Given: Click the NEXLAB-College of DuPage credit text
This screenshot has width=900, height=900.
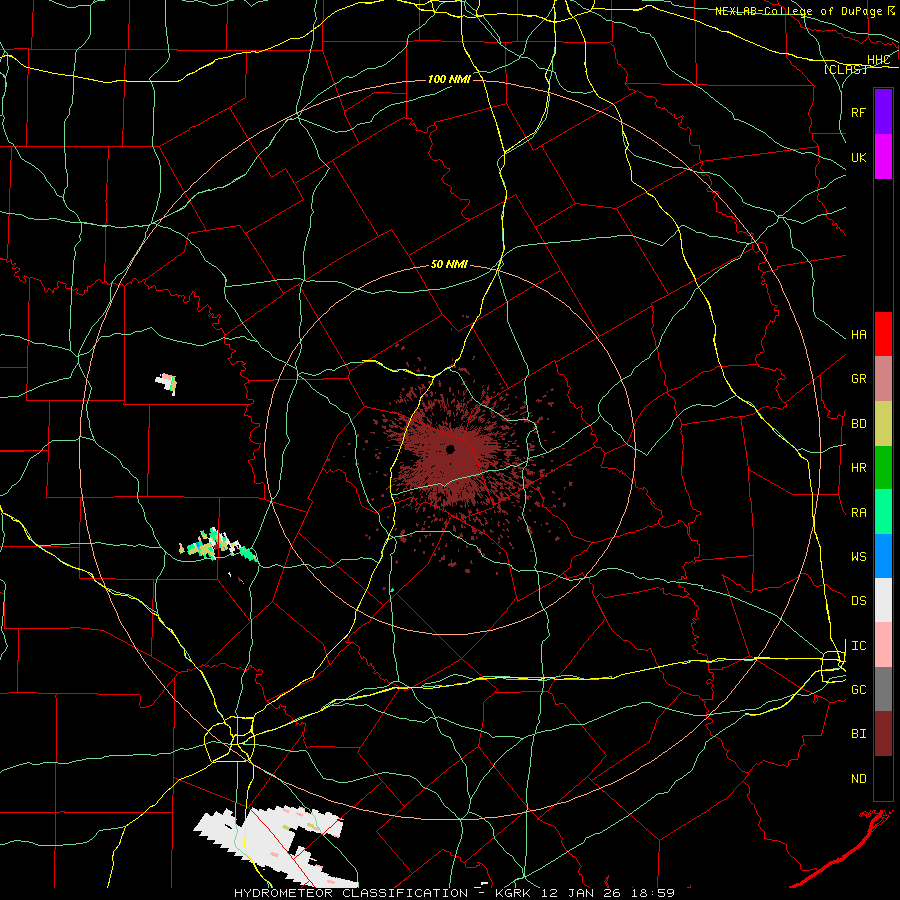Looking at the screenshot, I should tap(798, 11).
